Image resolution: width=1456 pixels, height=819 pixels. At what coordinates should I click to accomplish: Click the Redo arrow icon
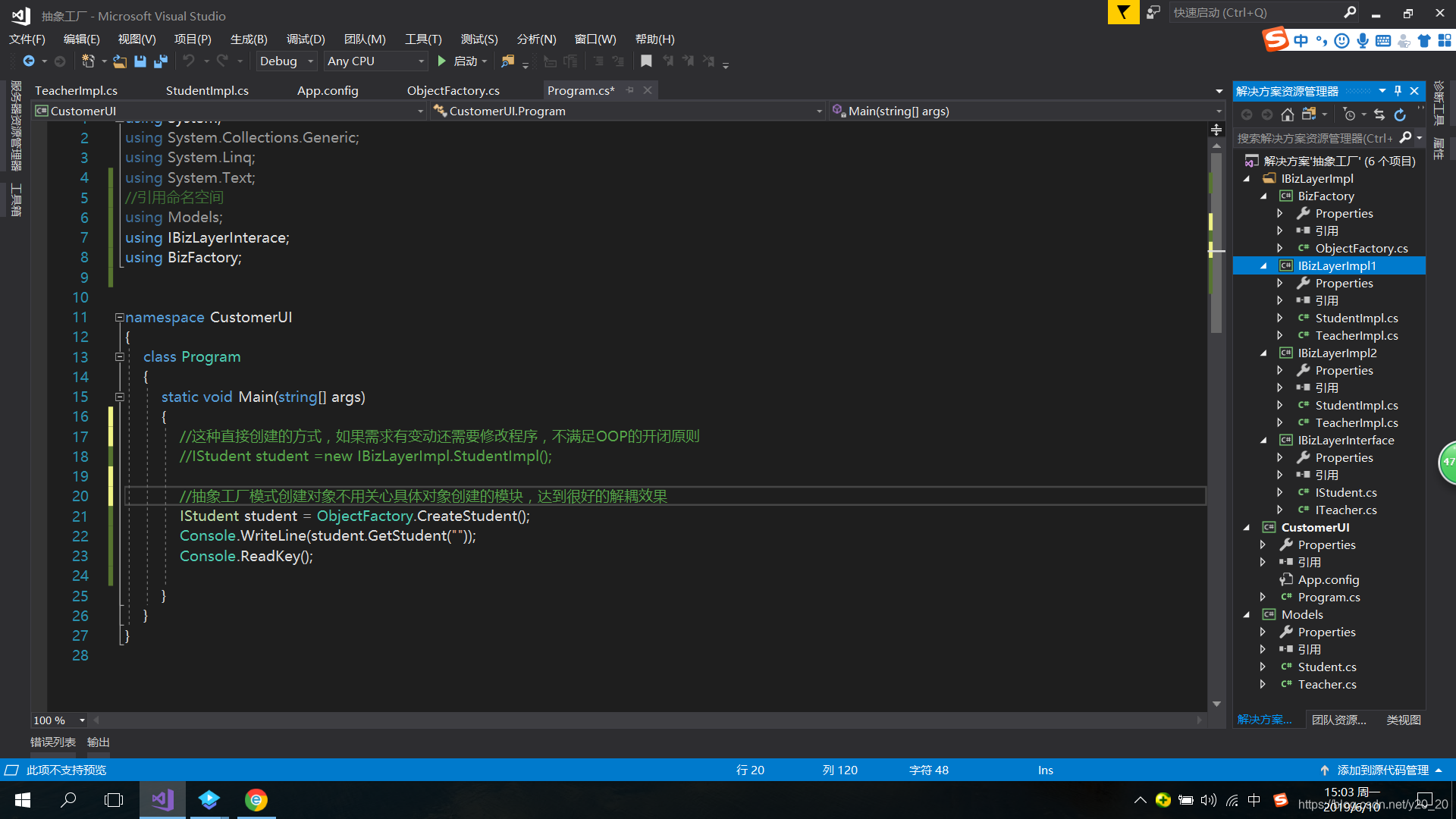[x=222, y=61]
